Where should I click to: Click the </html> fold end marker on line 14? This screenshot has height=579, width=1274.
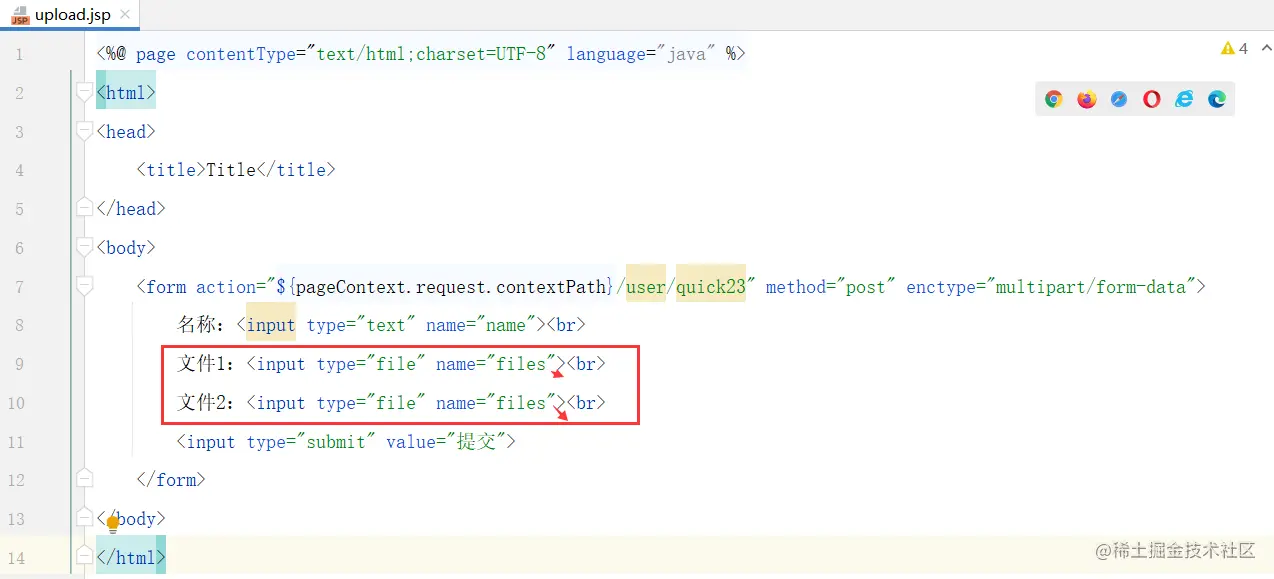85,557
